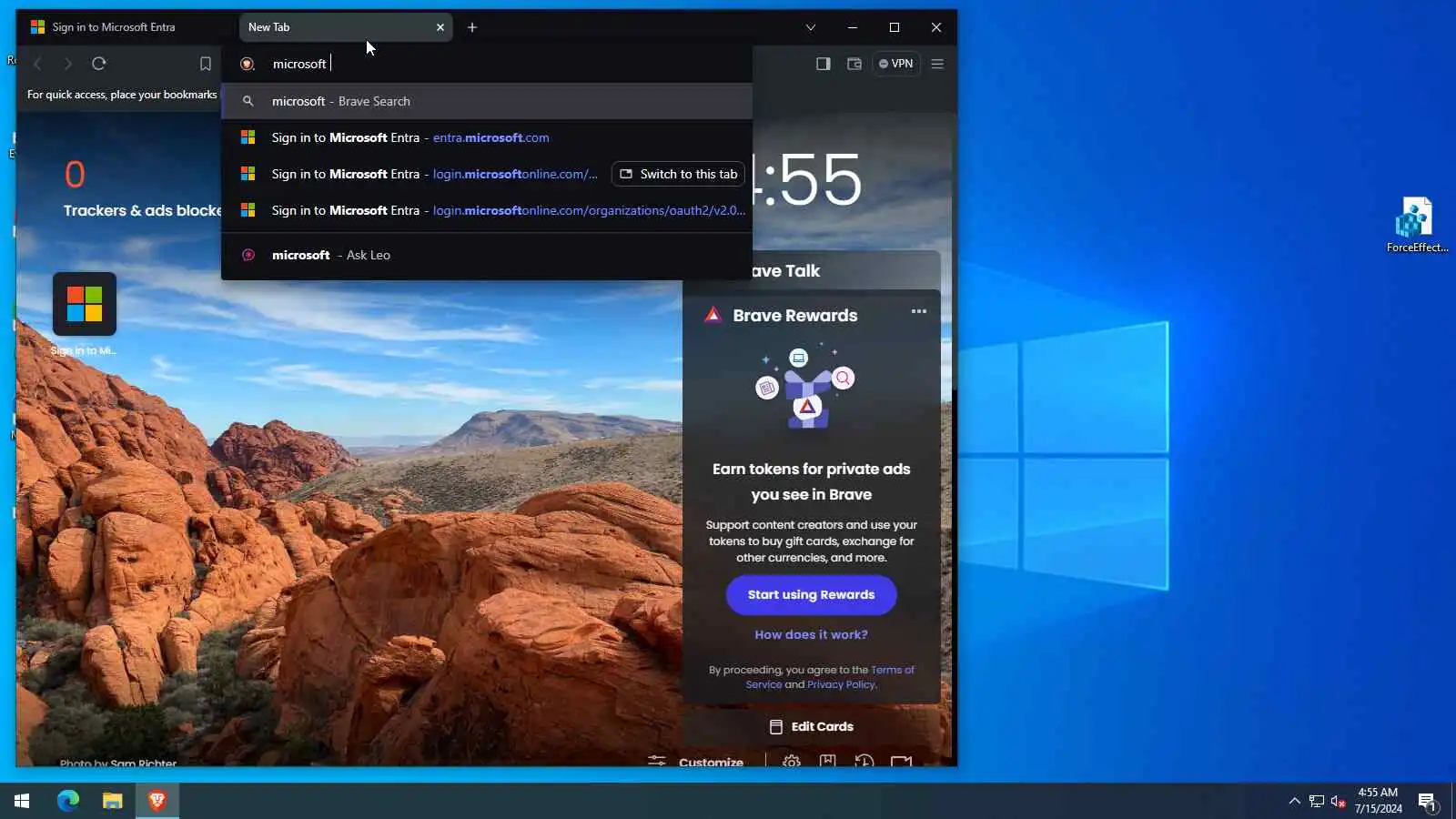The image size is (1456, 819).
Task: Select the ForceEffect desktop icon
Action: click(x=1417, y=225)
